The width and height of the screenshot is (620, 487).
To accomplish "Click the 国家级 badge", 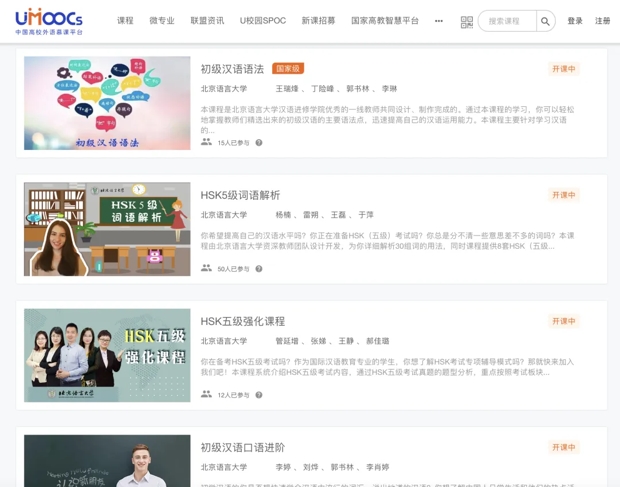I will tap(288, 69).
